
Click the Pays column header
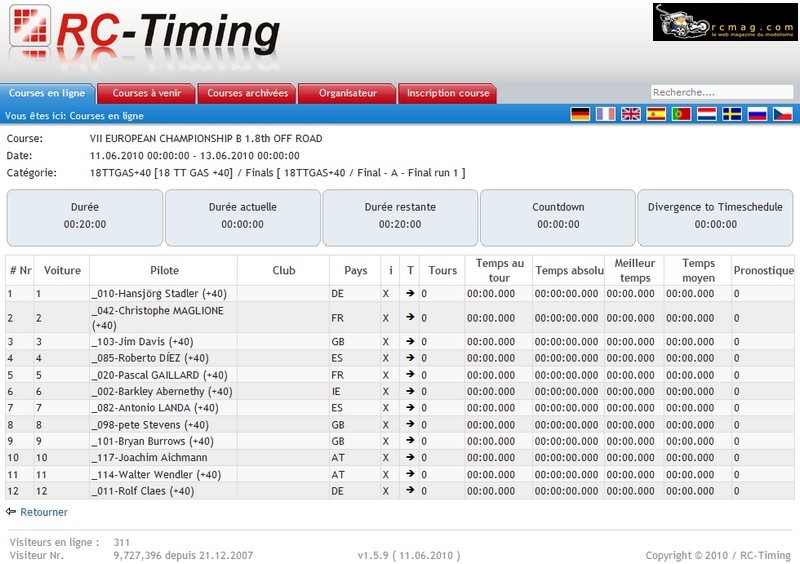click(x=356, y=271)
